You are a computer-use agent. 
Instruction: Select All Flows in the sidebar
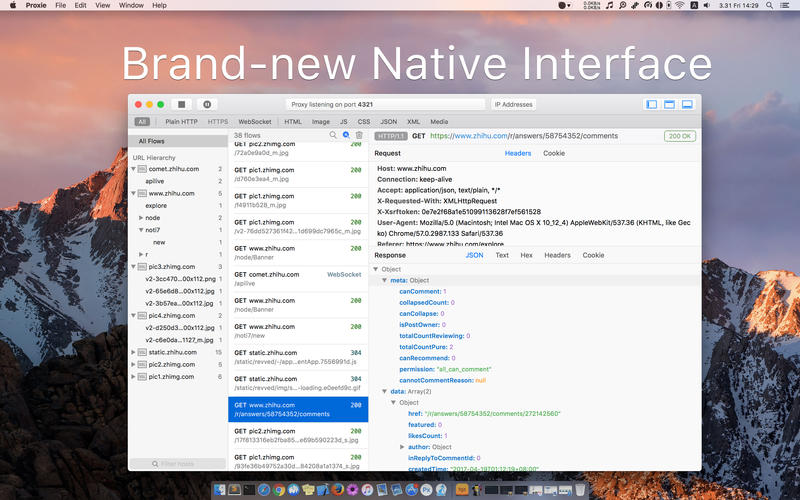tap(178, 141)
